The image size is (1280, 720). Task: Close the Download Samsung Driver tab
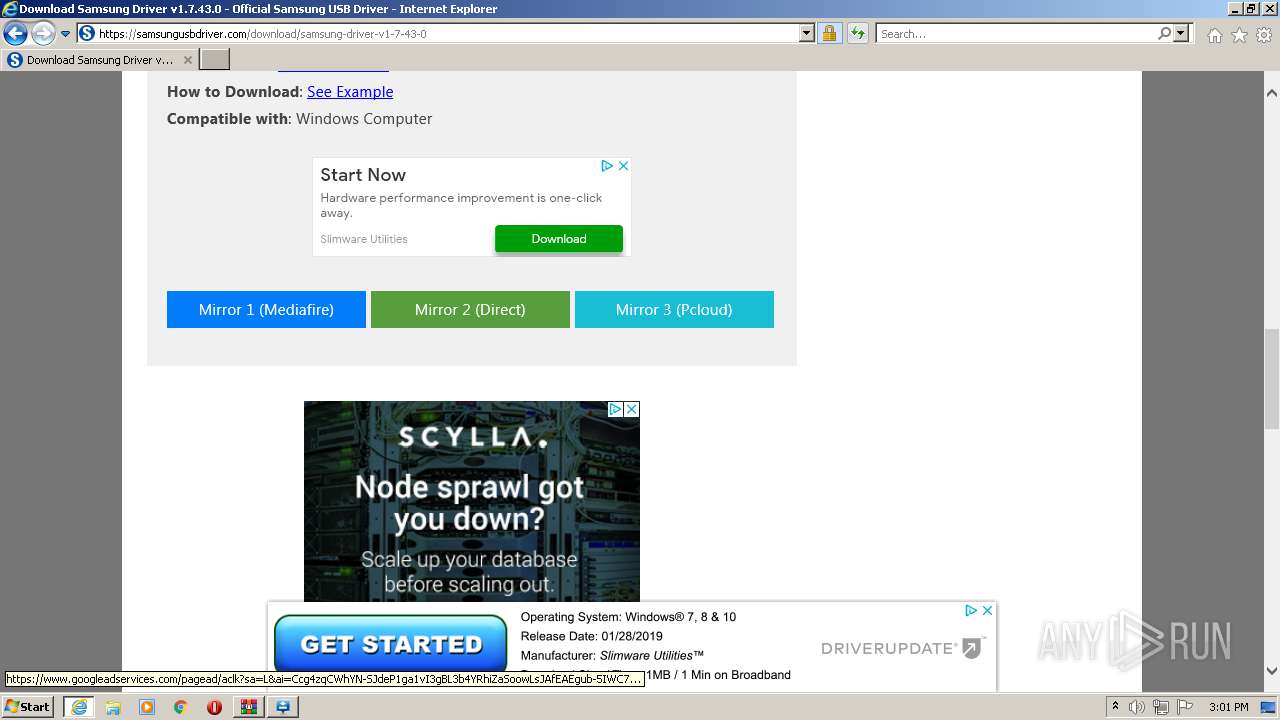(x=187, y=60)
